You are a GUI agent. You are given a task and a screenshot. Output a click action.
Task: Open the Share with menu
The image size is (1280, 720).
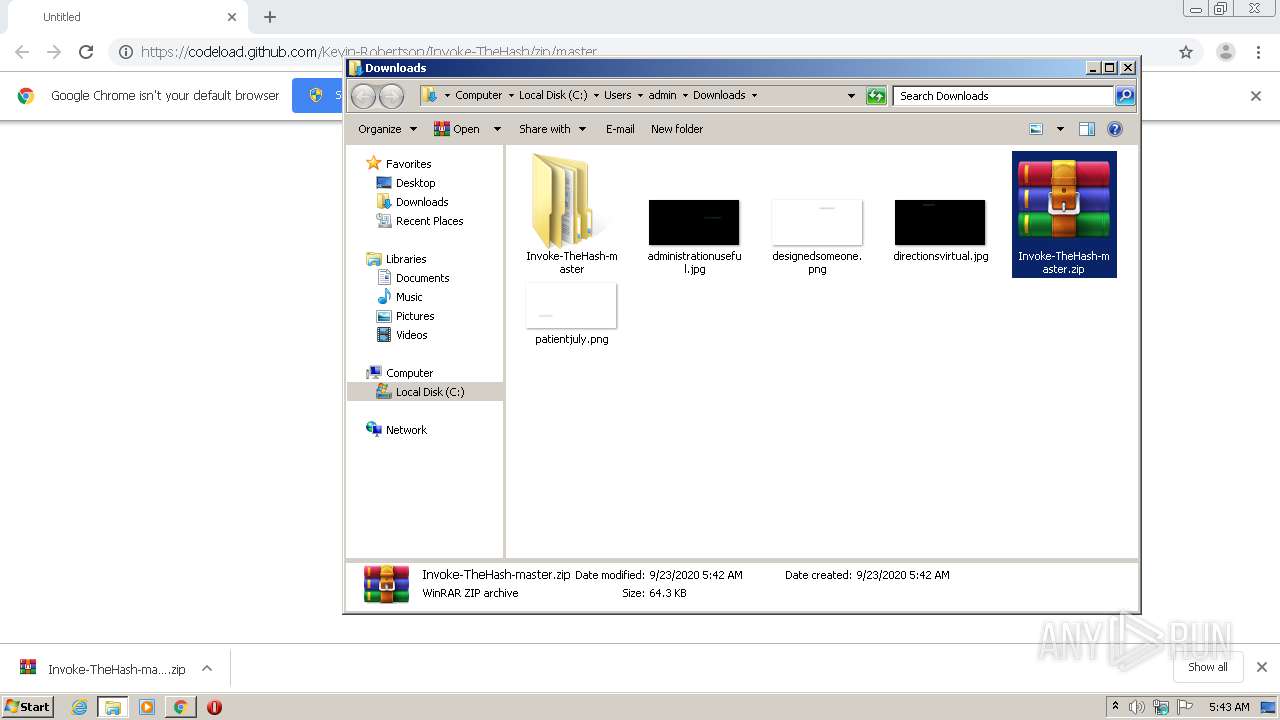(551, 129)
